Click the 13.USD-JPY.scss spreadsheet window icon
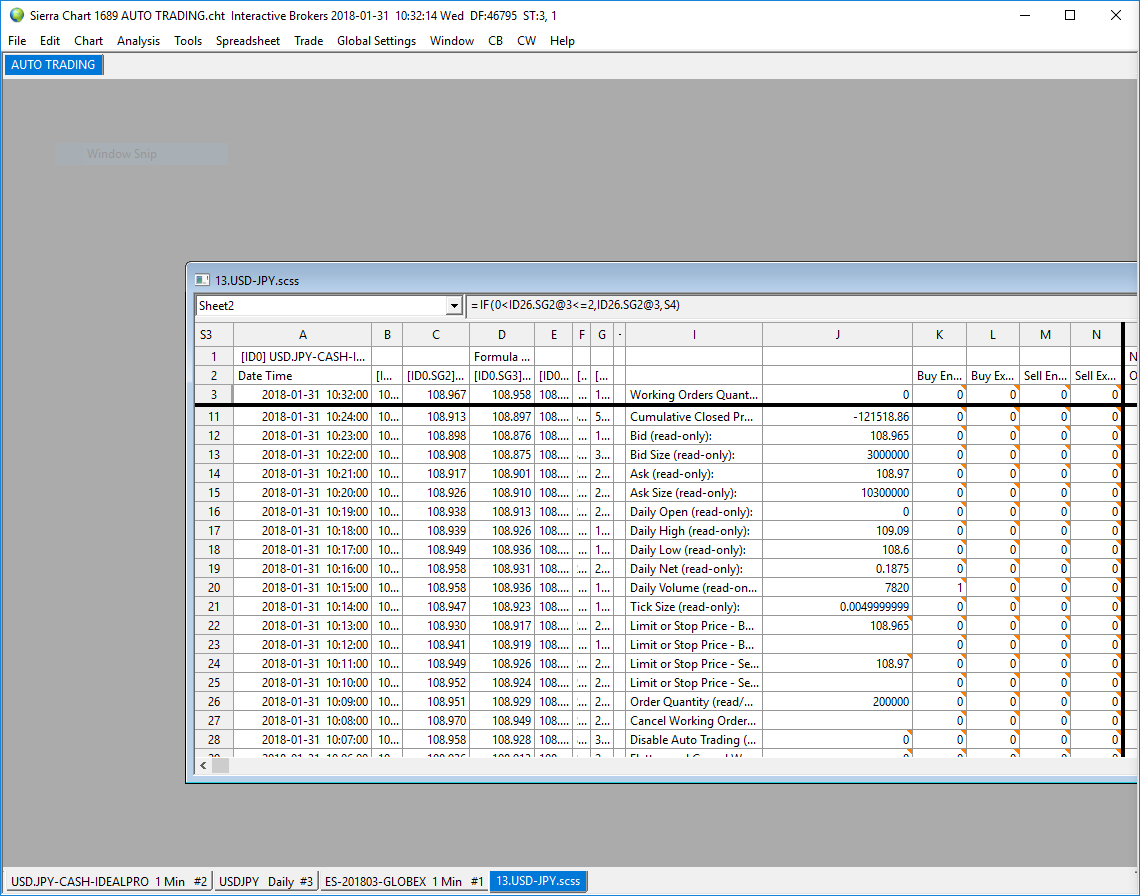The height and width of the screenshot is (896, 1140). pyautogui.click(x=202, y=280)
